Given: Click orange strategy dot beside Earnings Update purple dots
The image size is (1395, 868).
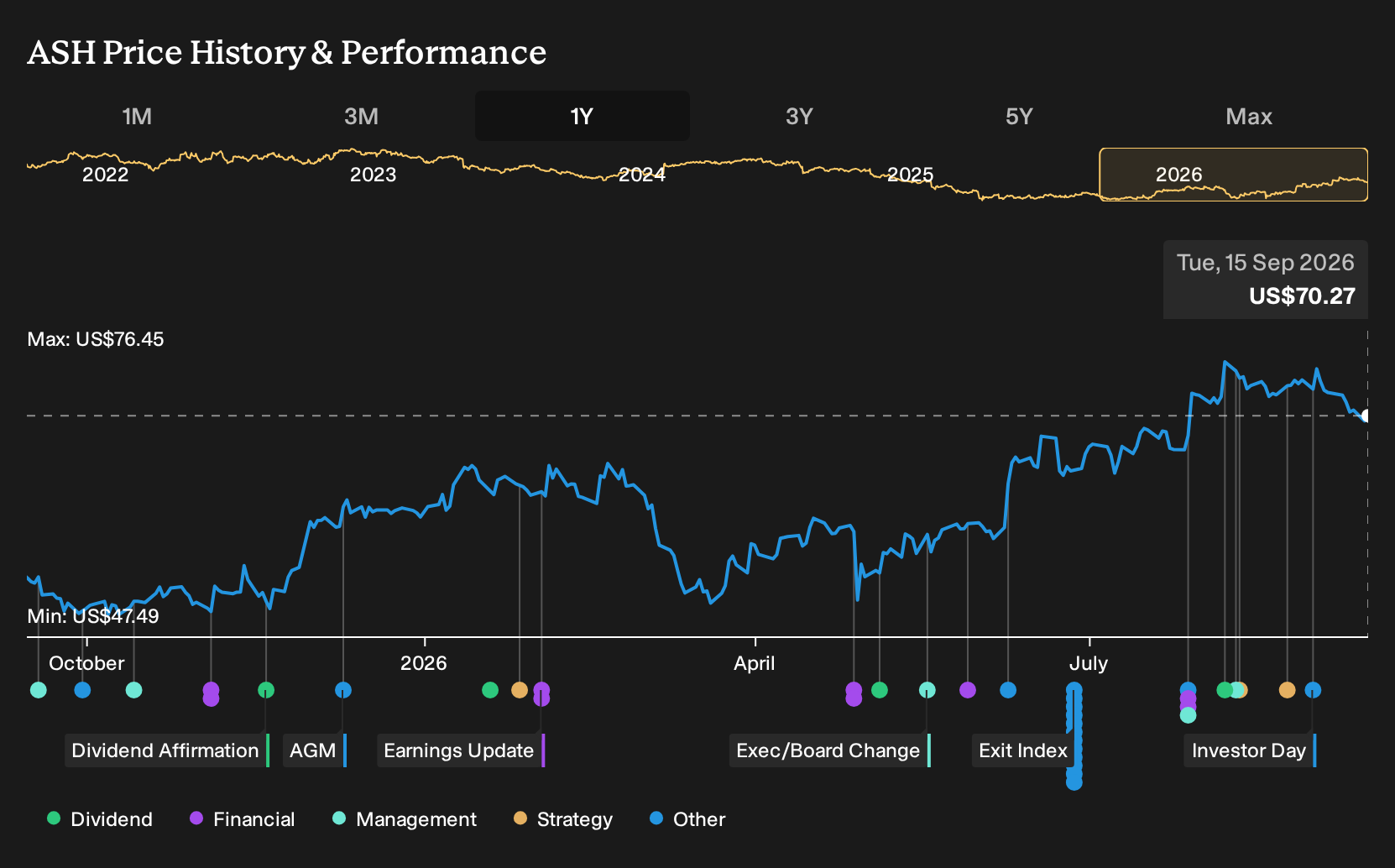Looking at the screenshot, I should pyautogui.click(x=520, y=690).
